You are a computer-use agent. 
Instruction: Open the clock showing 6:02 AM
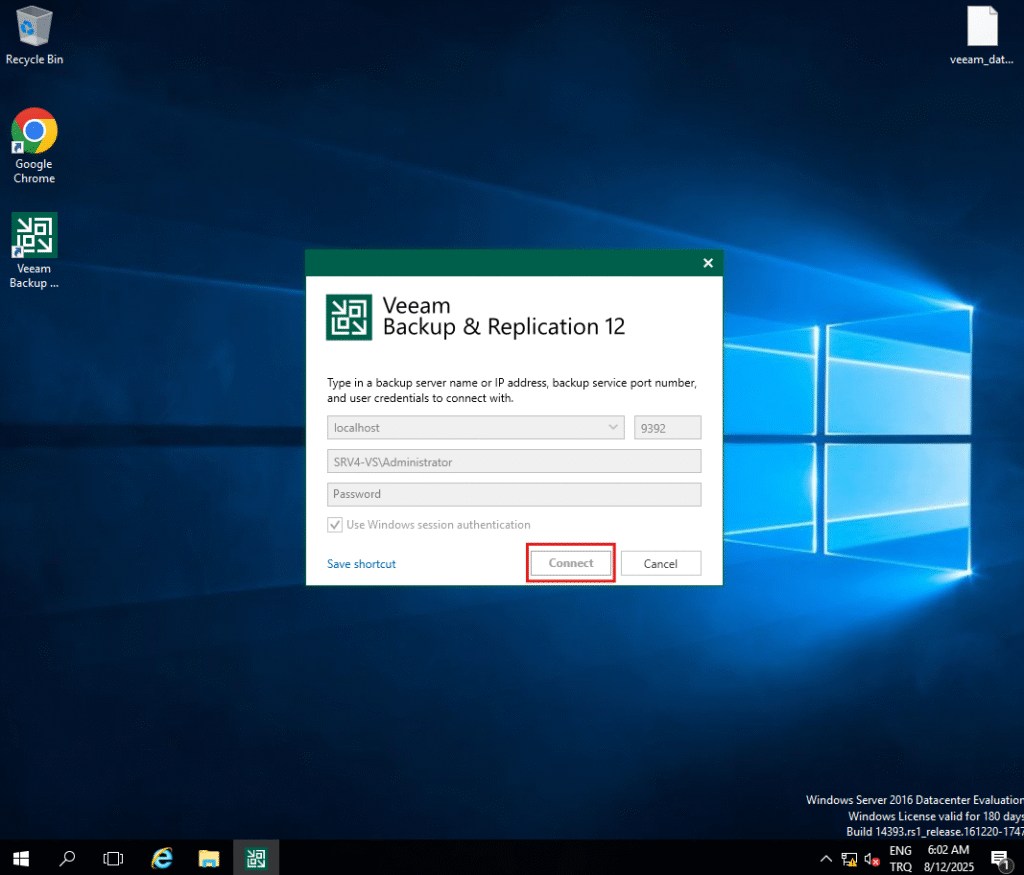pos(949,859)
